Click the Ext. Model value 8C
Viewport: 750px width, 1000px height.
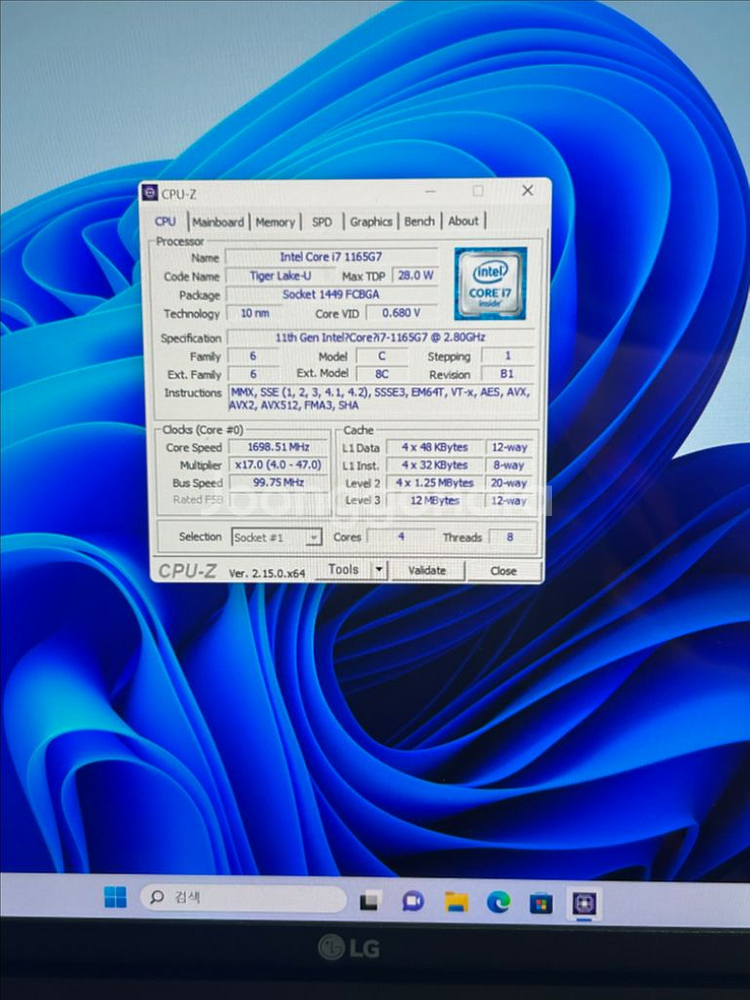tap(381, 374)
